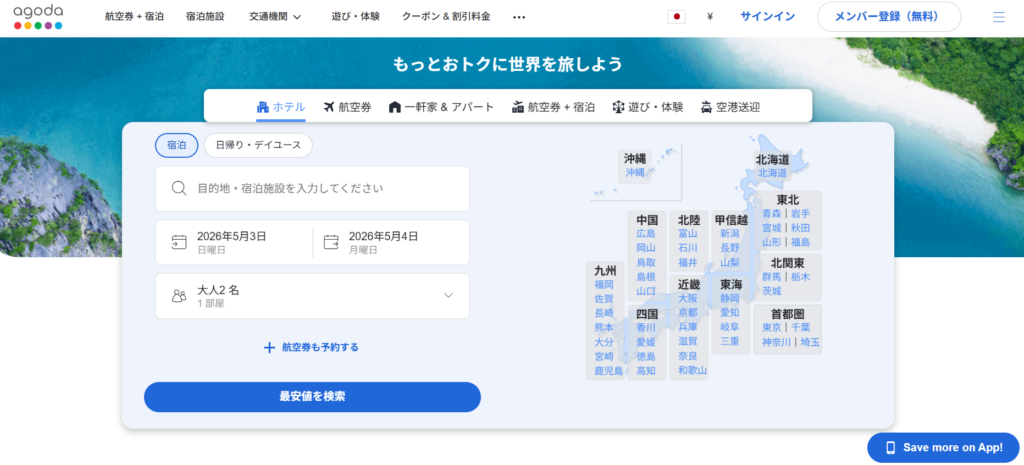The image size is (1024, 465).
Task: Click the Save more on App button
Action: coord(942,447)
